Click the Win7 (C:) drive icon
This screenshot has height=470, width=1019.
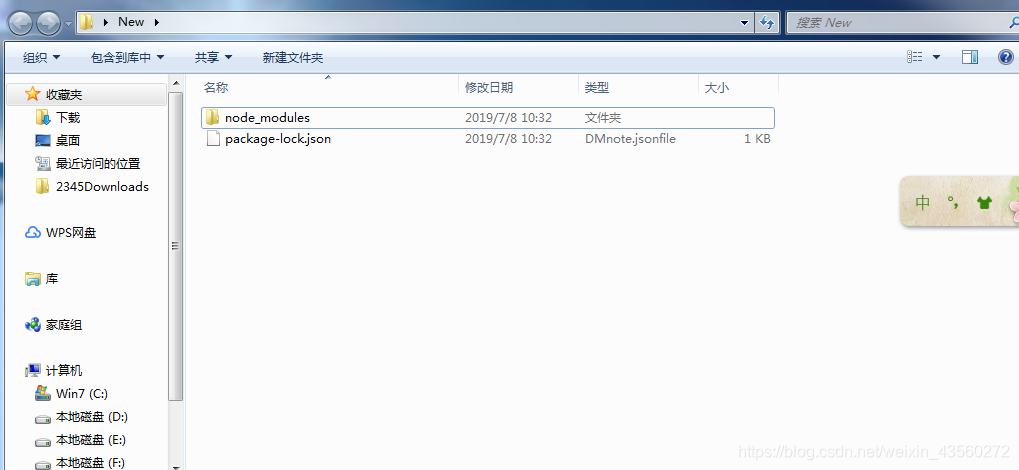coord(43,393)
